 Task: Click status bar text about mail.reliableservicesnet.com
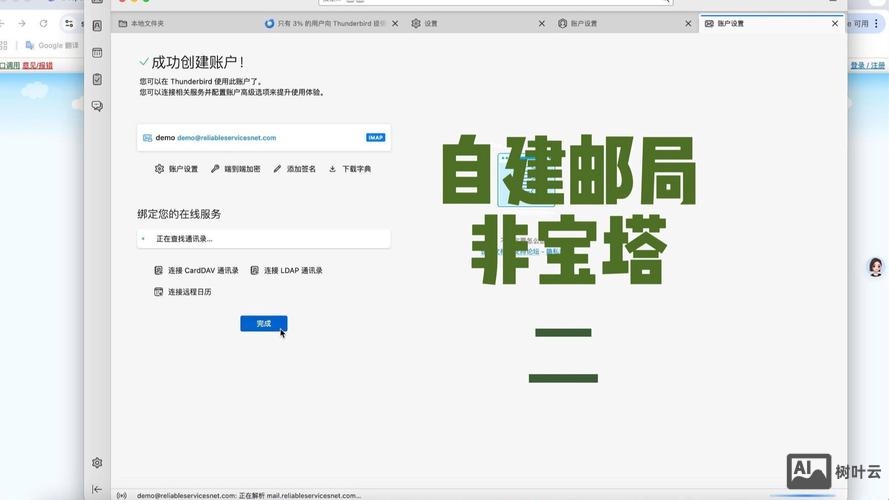click(249, 495)
